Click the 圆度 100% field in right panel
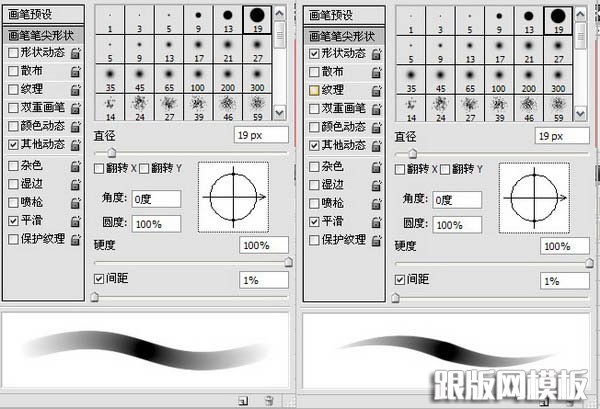The image size is (600, 409). tap(458, 224)
